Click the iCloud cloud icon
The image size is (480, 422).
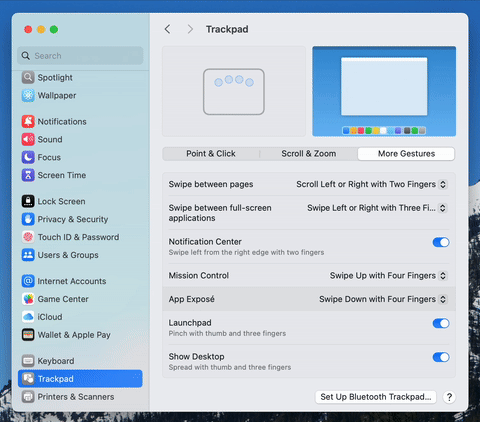[28, 317]
